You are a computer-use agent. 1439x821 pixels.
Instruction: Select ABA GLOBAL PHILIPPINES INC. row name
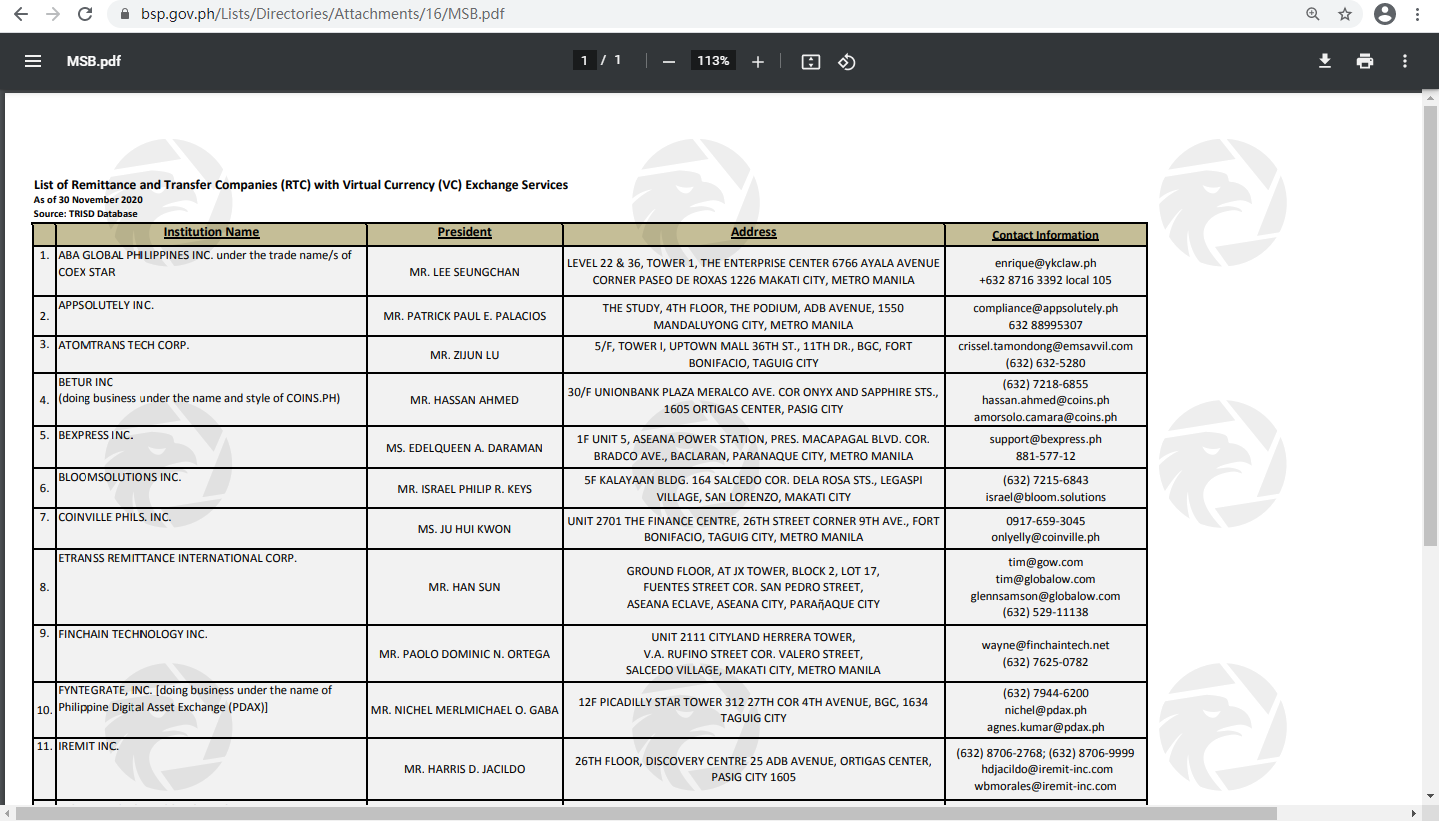tap(205, 263)
